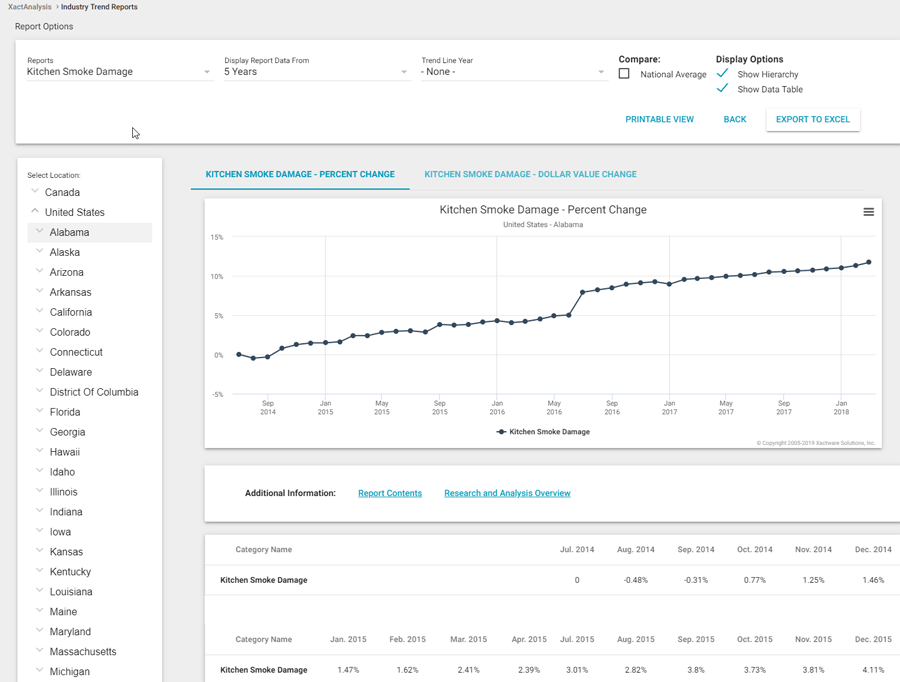The height and width of the screenshot is (682, 900).
Task: Open the Reports dropdown
Action: point(118,72)
